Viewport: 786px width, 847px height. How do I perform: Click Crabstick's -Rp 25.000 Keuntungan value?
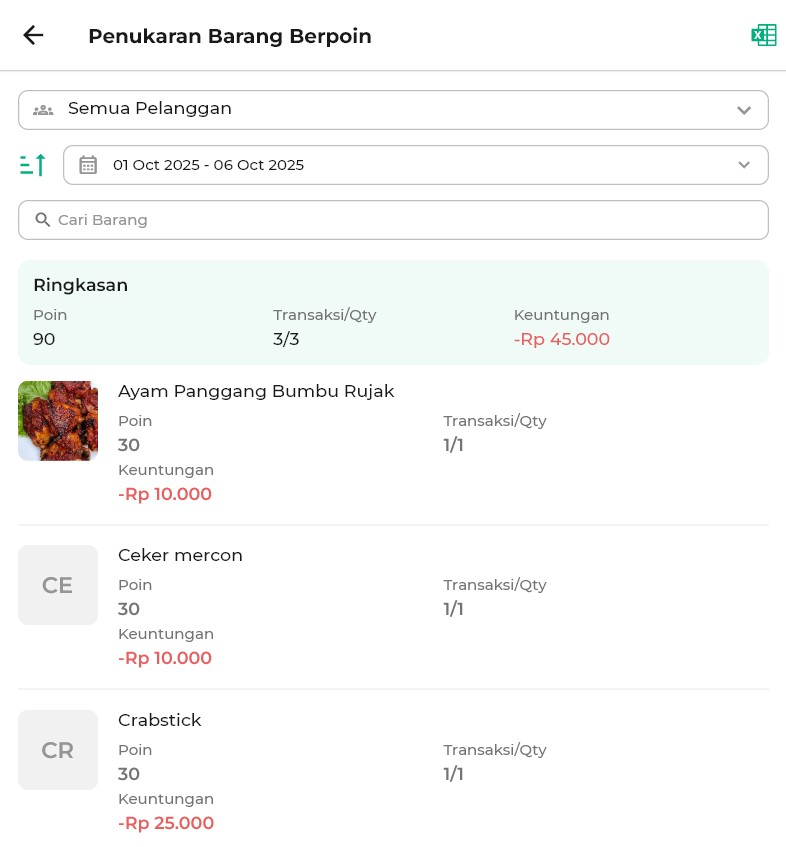[x=165, y=823]
